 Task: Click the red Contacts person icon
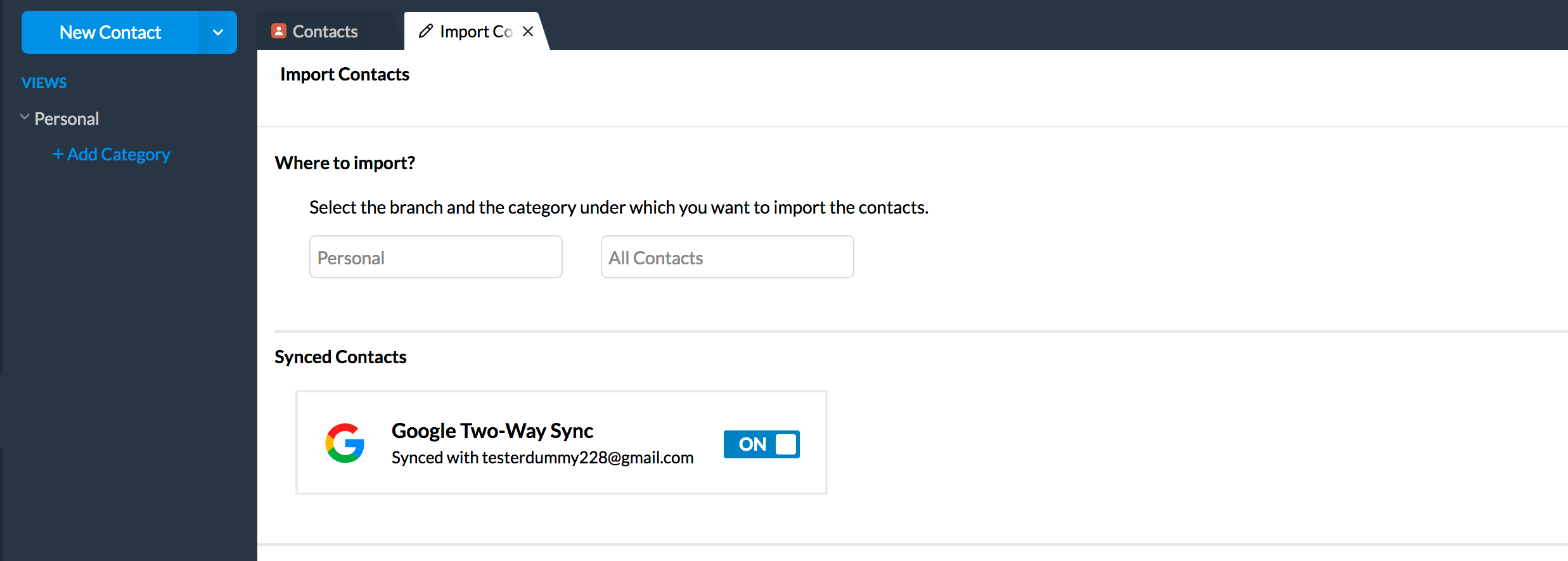pos(278,31)
